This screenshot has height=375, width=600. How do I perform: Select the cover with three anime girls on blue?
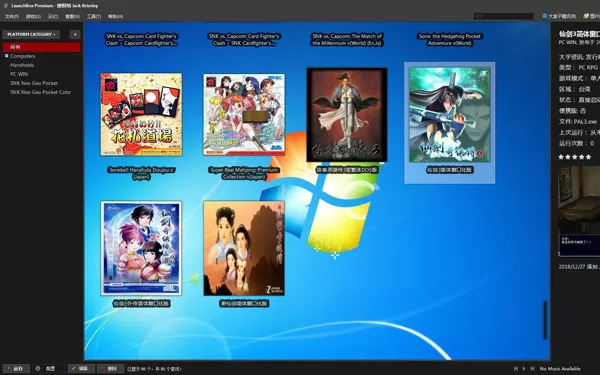click(x=141, y=248)
